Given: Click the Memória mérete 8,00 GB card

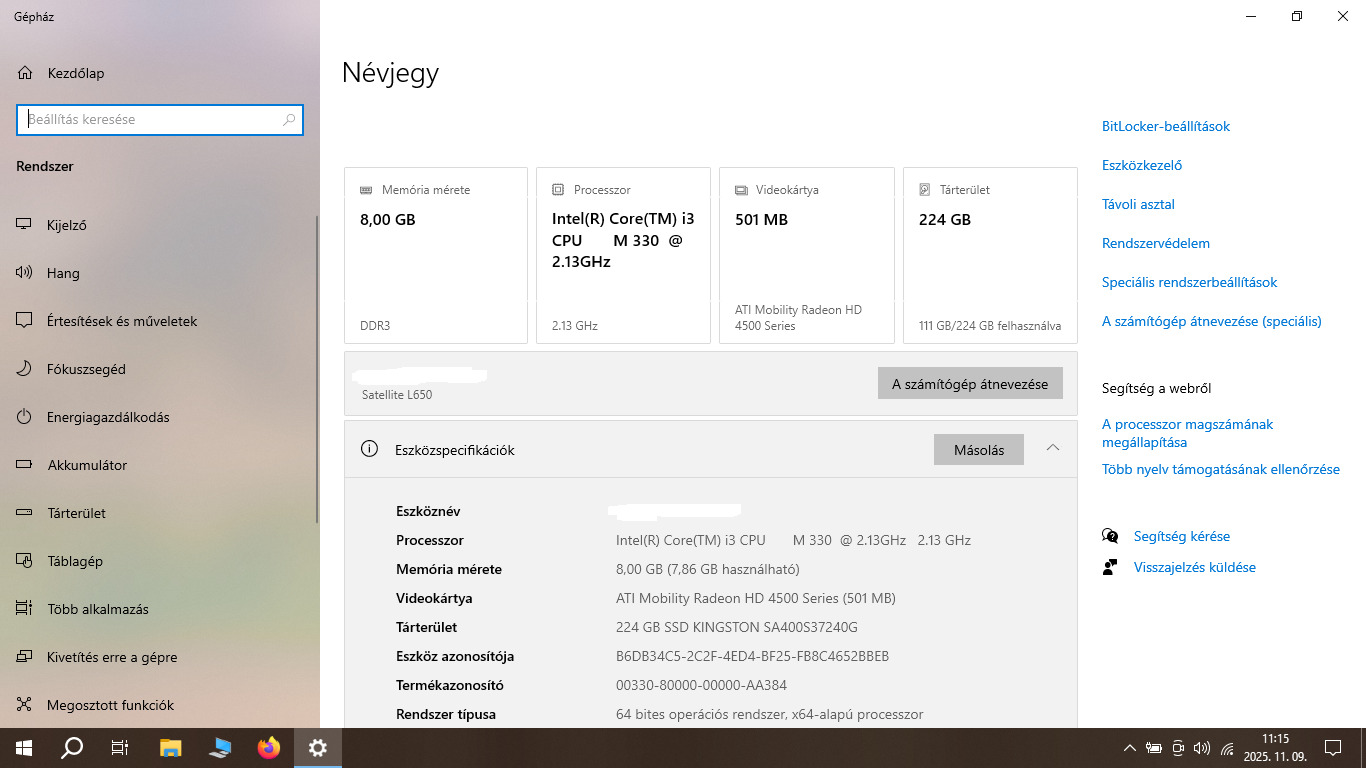Looking at the screenshot, I should tap(436, 255).
